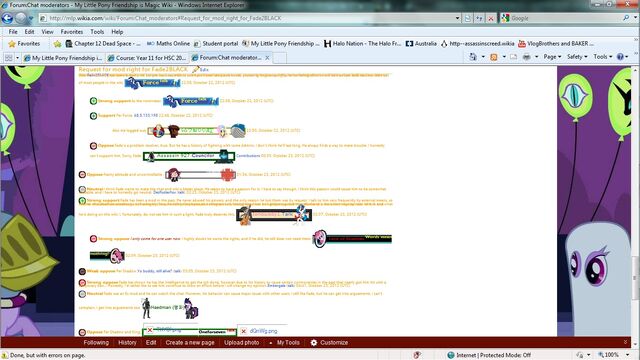Click the Add to Favorites Bar star icon
The width and height of the screenshot is (640, 360).
point(57,43)
